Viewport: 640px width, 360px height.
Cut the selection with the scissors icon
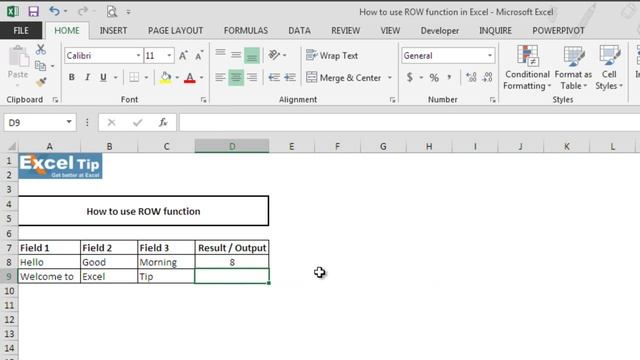[x=40, y=50]
